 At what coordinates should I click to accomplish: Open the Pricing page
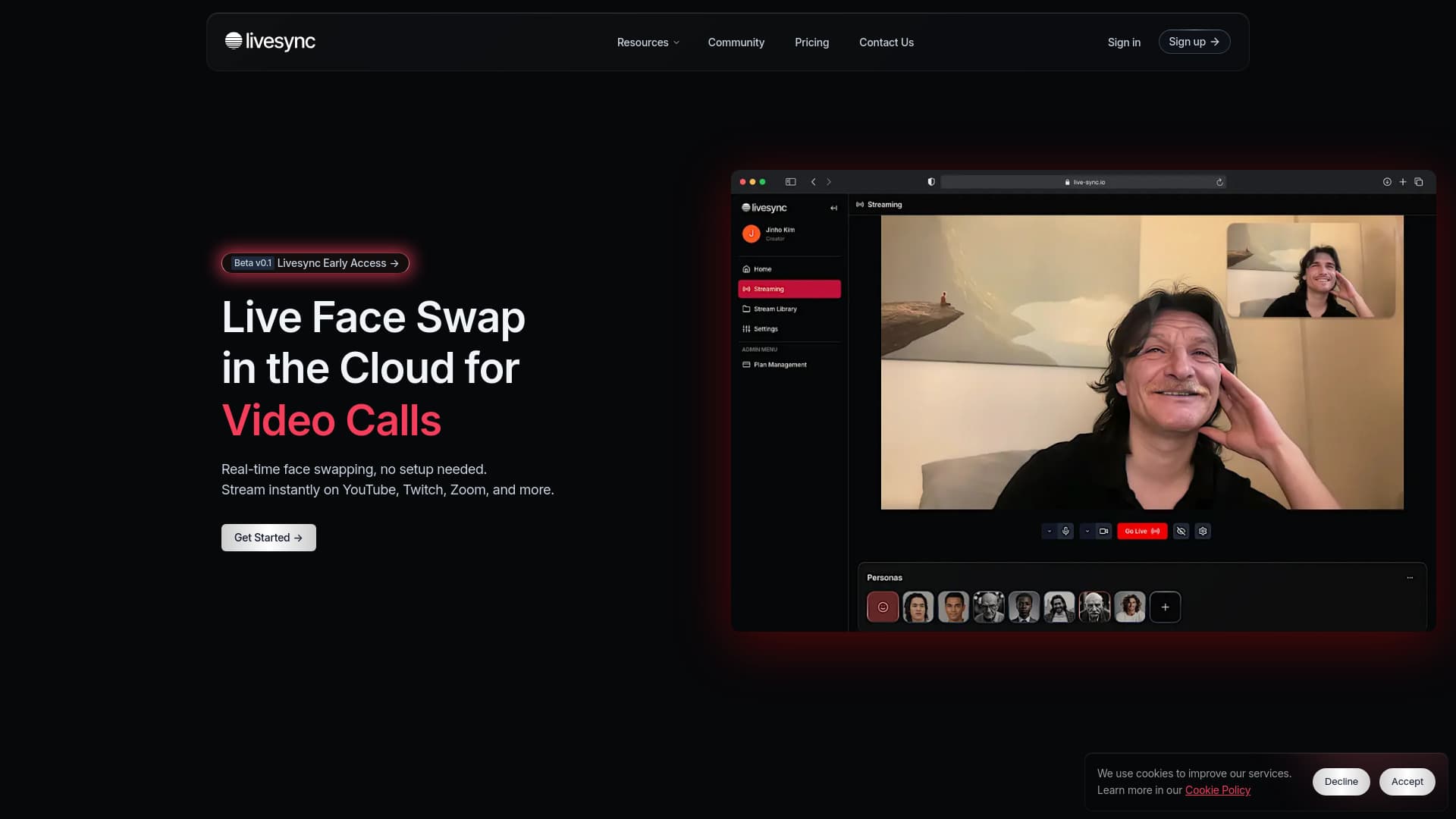click(811, 42)
